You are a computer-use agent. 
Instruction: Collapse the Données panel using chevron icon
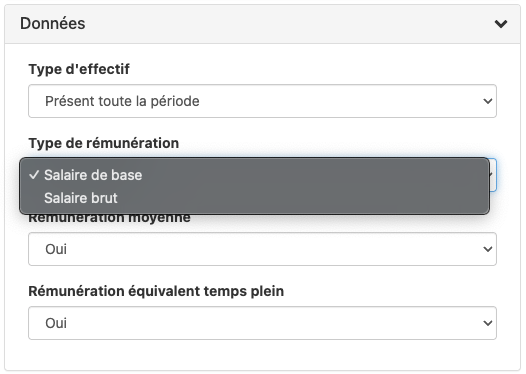tap(501, 24)
